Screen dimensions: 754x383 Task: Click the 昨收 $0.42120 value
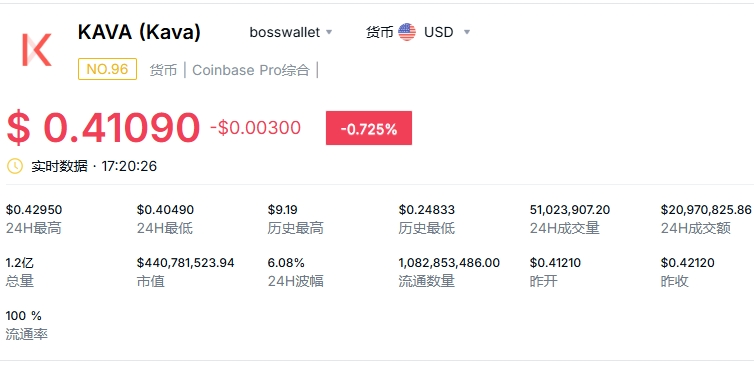pyautogui.click(x=688, y=263)
